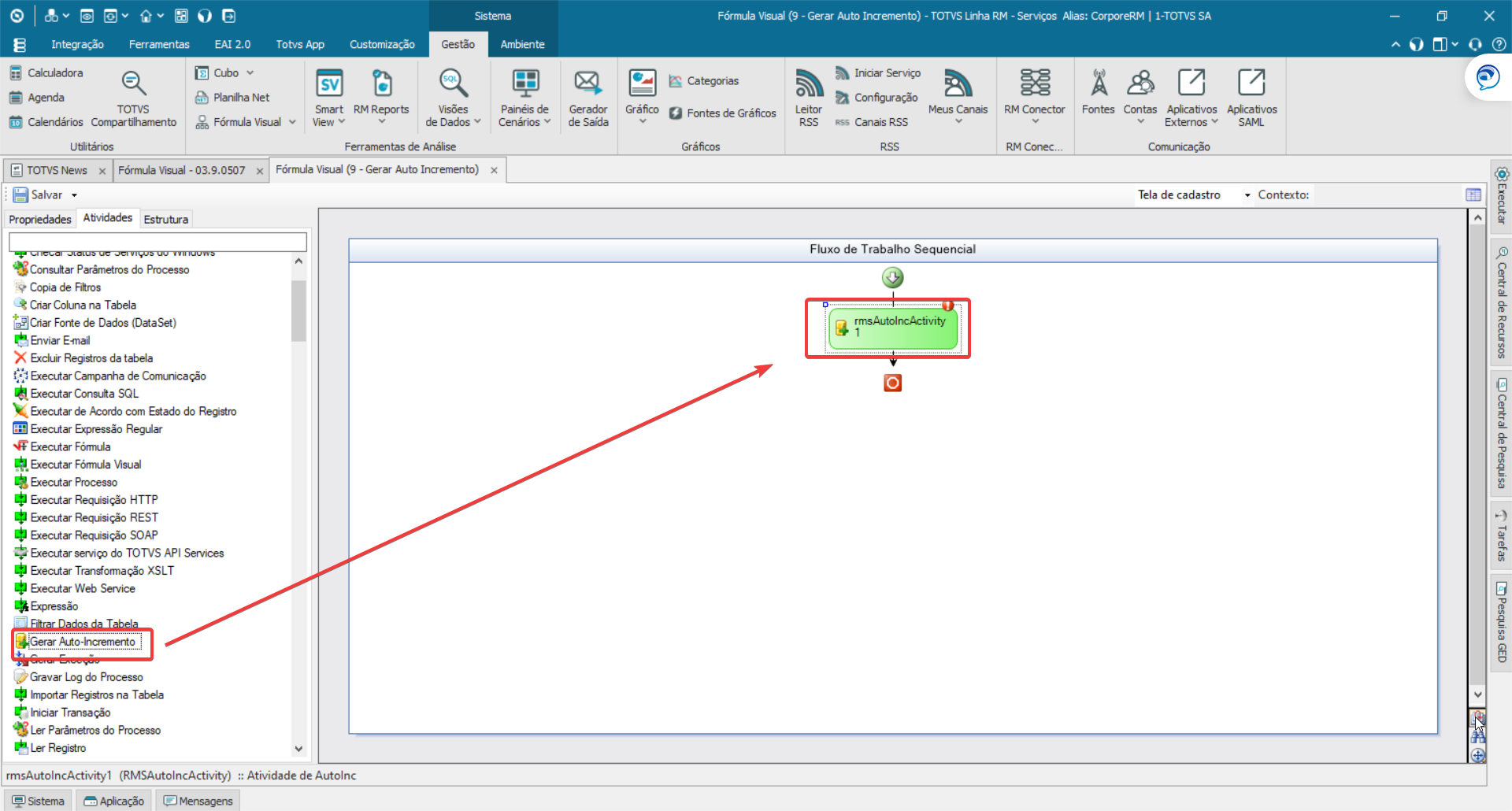The height and width of the screenshot is (811, 1512).
Task: Open the Mensagens bottom tab
Action: coord(198,801)
